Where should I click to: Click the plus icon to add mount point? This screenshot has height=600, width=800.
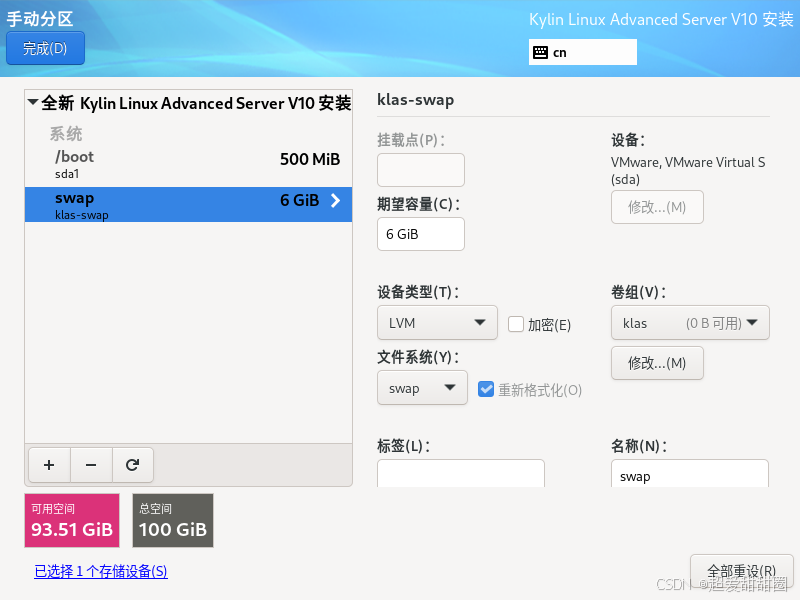point(49,465)
